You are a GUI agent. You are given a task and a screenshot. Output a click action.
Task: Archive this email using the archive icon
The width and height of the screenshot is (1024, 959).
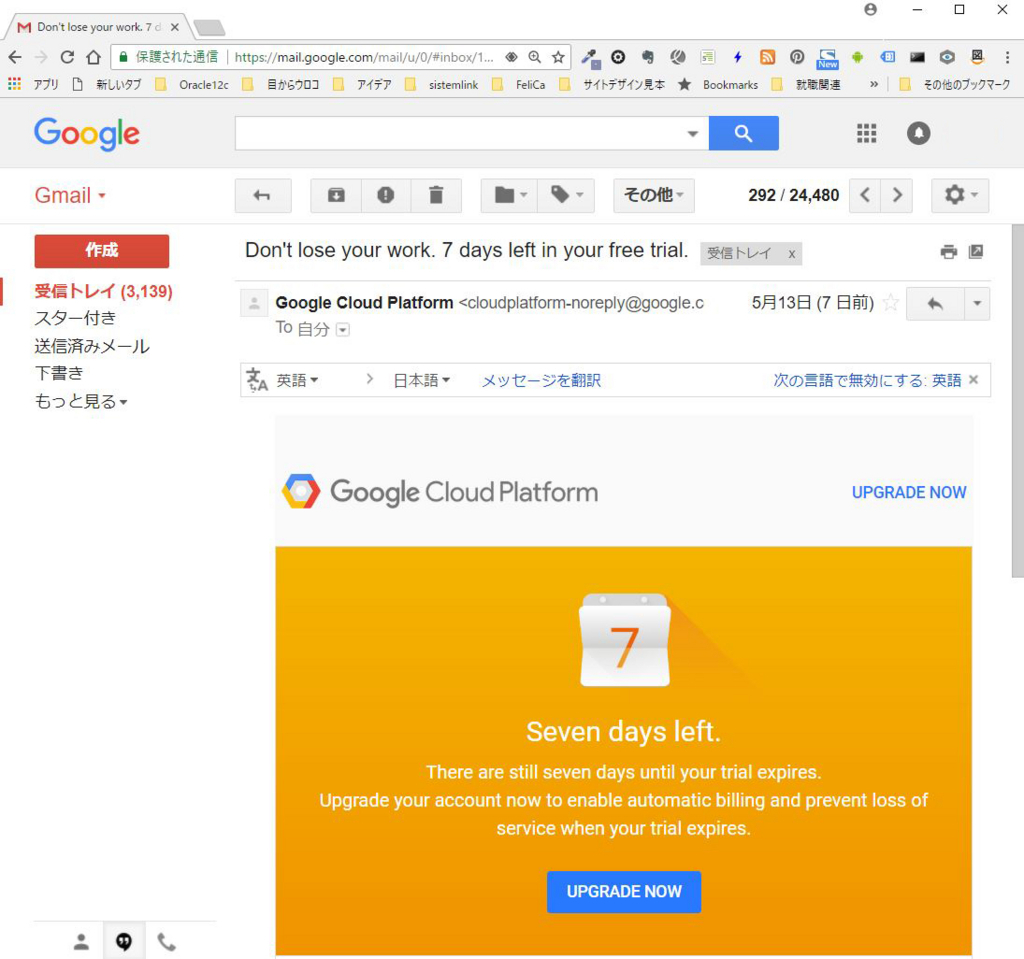pyautogui.click(x=336, y=195)
